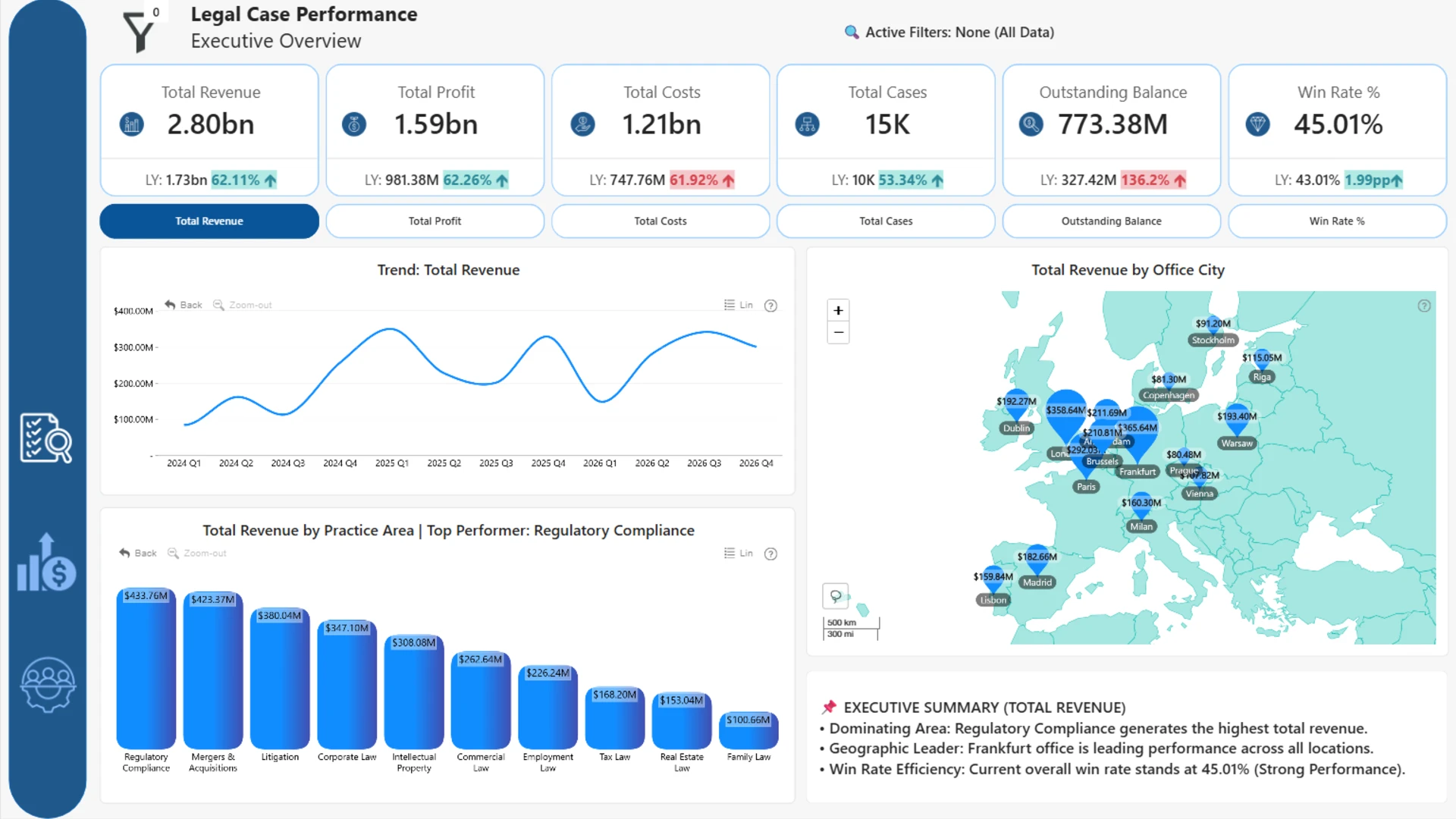Go Back in the trend chart

tap(184, 305)
